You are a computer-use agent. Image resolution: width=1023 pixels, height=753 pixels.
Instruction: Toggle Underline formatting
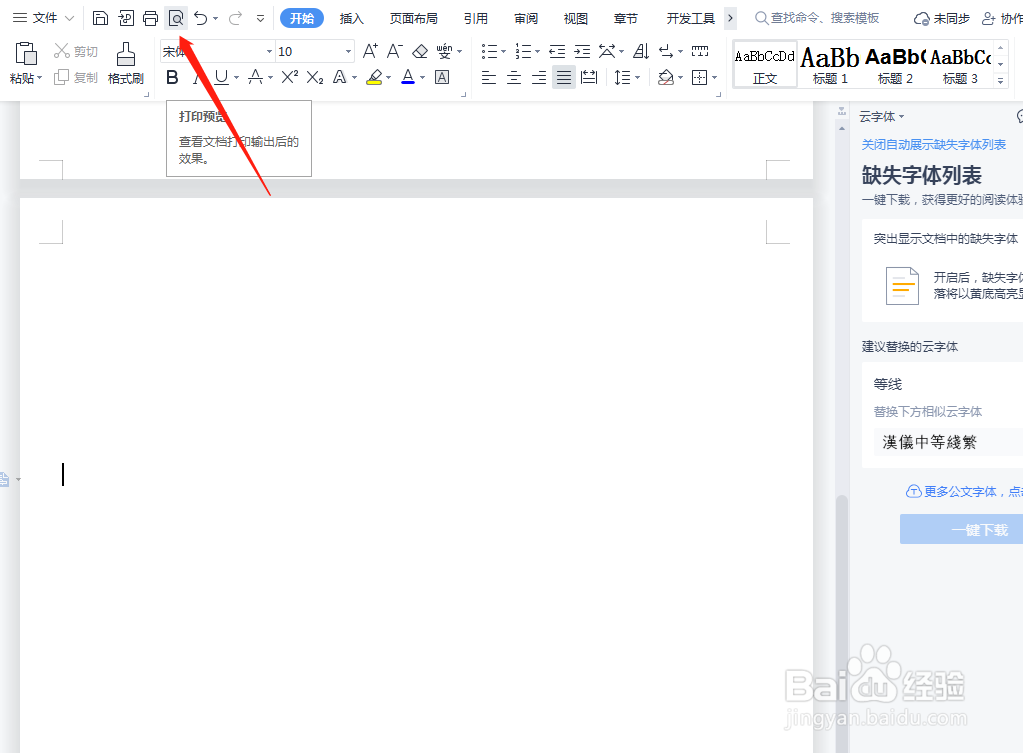222,78
